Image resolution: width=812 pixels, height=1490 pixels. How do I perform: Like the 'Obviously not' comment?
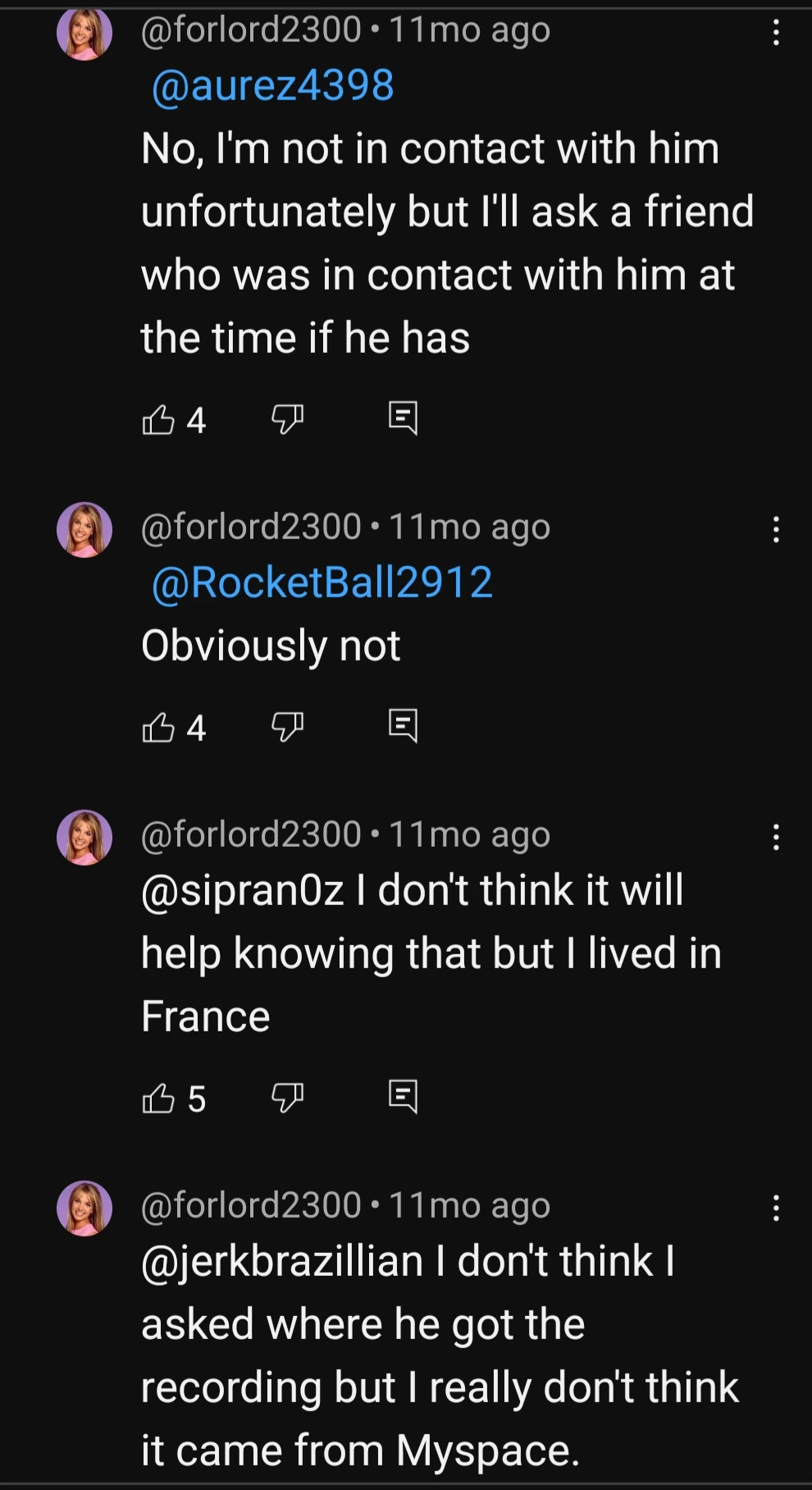159,727
